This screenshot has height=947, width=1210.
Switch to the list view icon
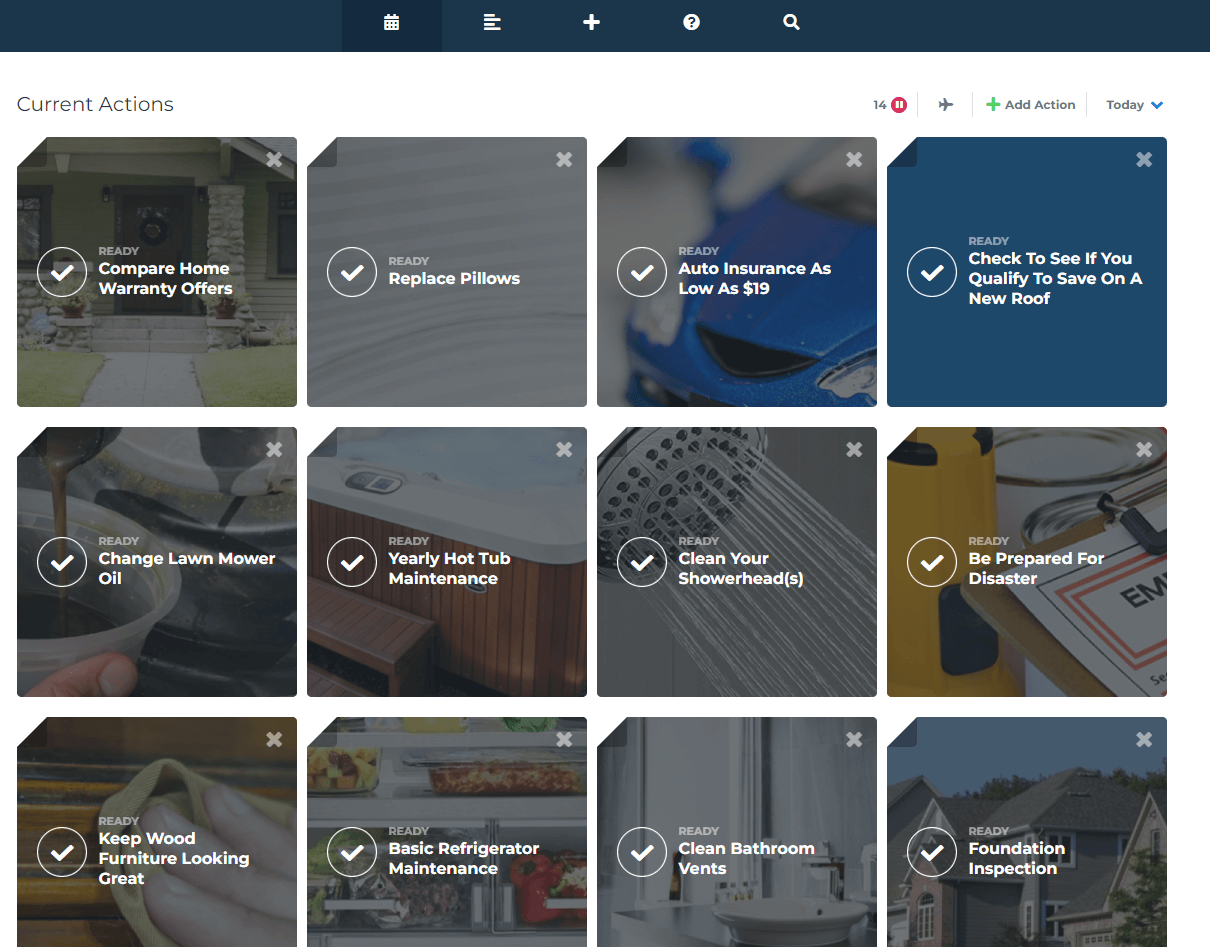491,22
